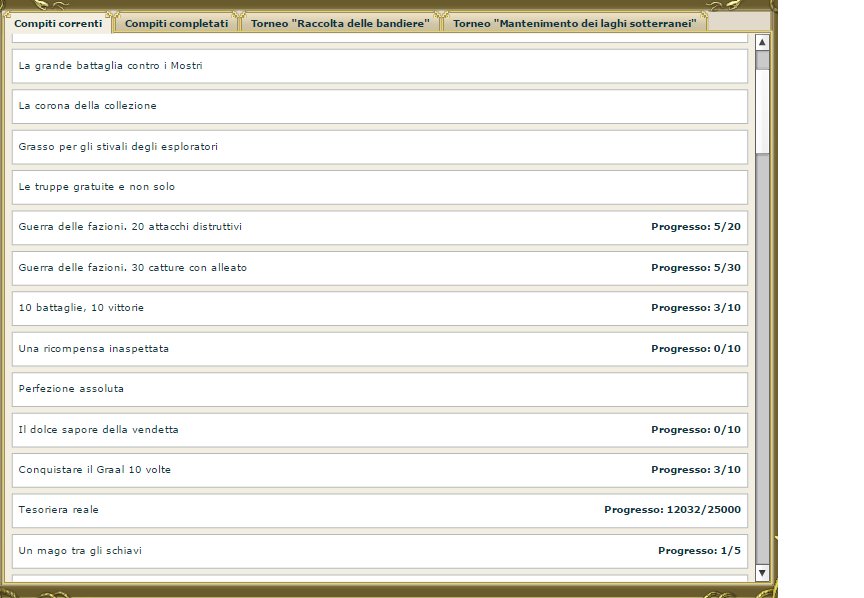Open "Il dolce sapore della vendetta" task

coord(379,430)
